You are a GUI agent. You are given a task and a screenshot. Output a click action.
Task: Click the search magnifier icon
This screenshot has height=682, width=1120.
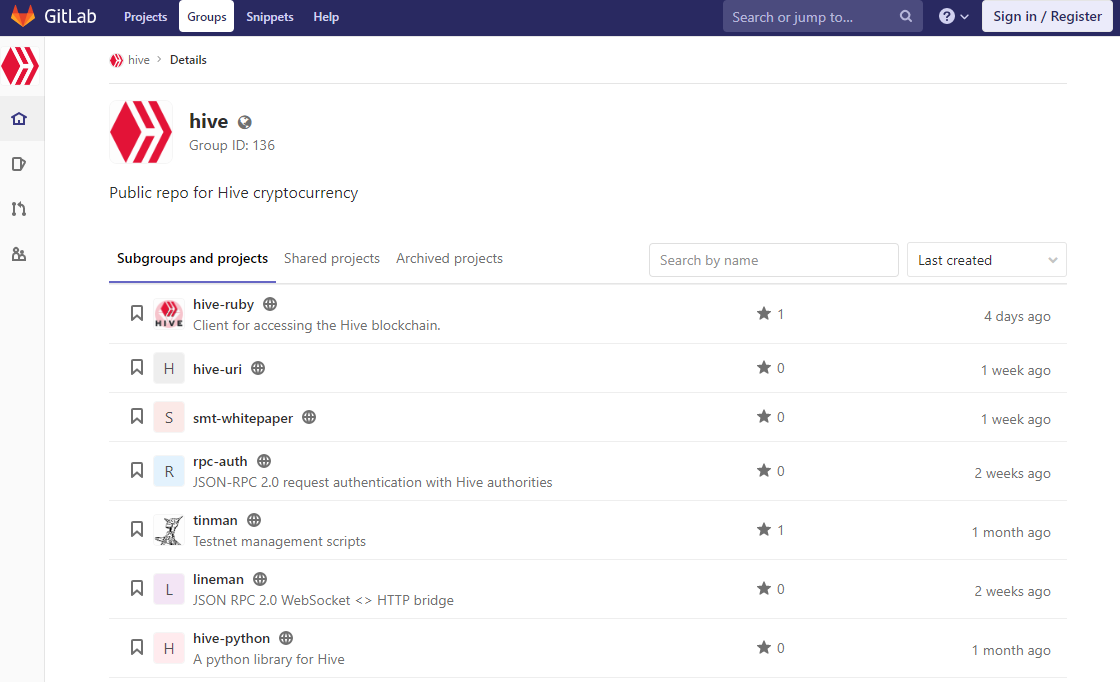coord(906,16)
